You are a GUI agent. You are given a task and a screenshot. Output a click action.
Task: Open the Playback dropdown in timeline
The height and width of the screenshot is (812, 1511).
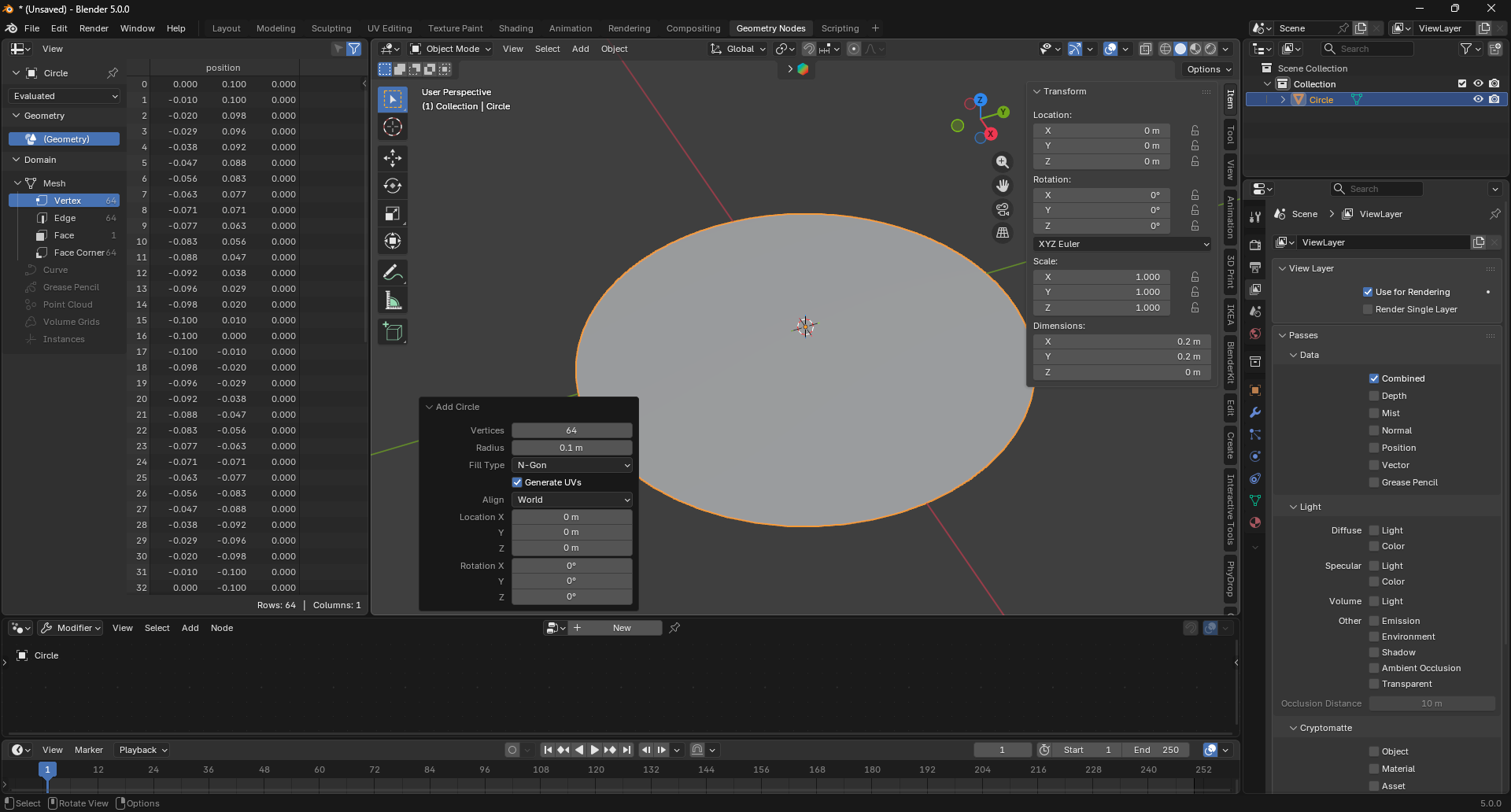tap(142, 750)
